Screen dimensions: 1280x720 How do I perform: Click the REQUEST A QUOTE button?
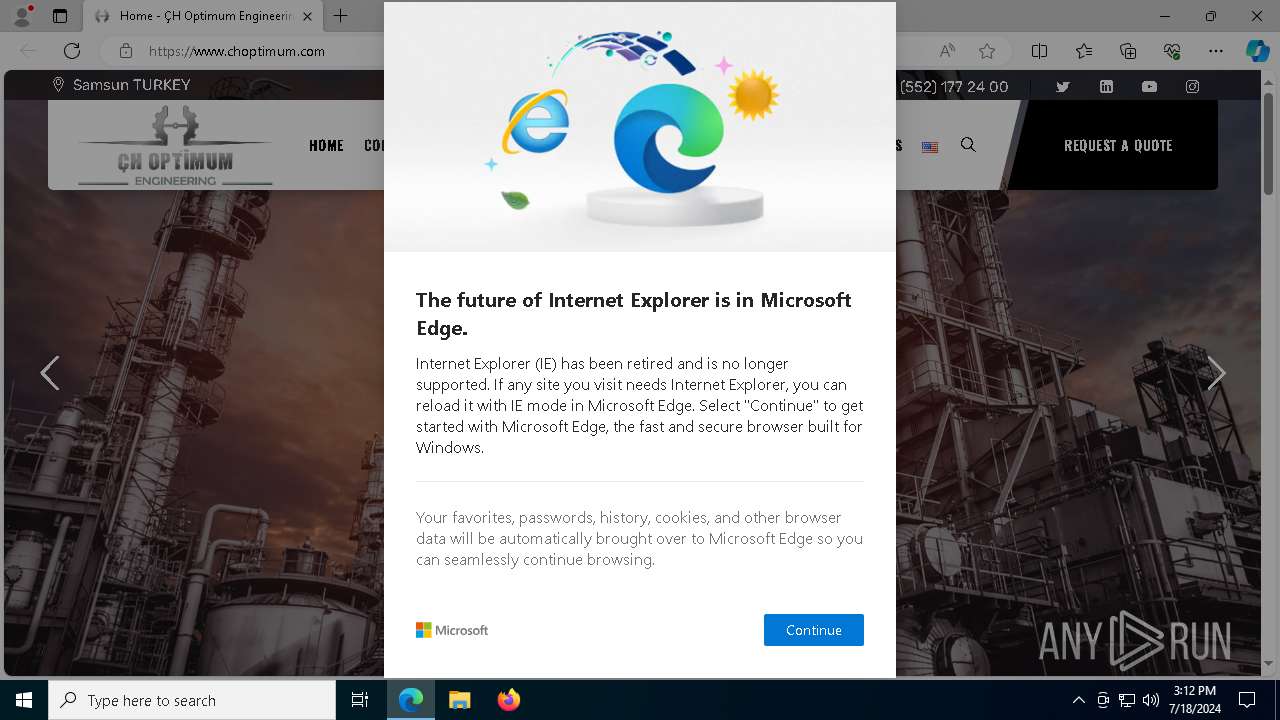[1118, 146]
